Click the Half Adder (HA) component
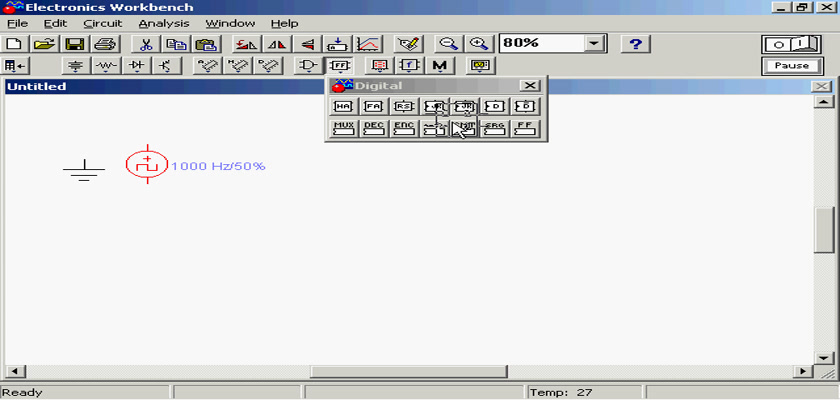 point(344,106)
